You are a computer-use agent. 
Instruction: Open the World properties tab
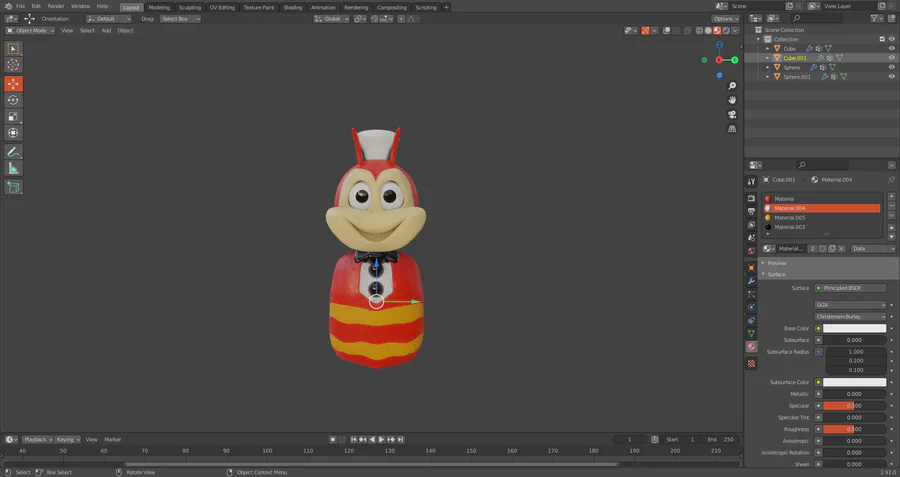751,251
